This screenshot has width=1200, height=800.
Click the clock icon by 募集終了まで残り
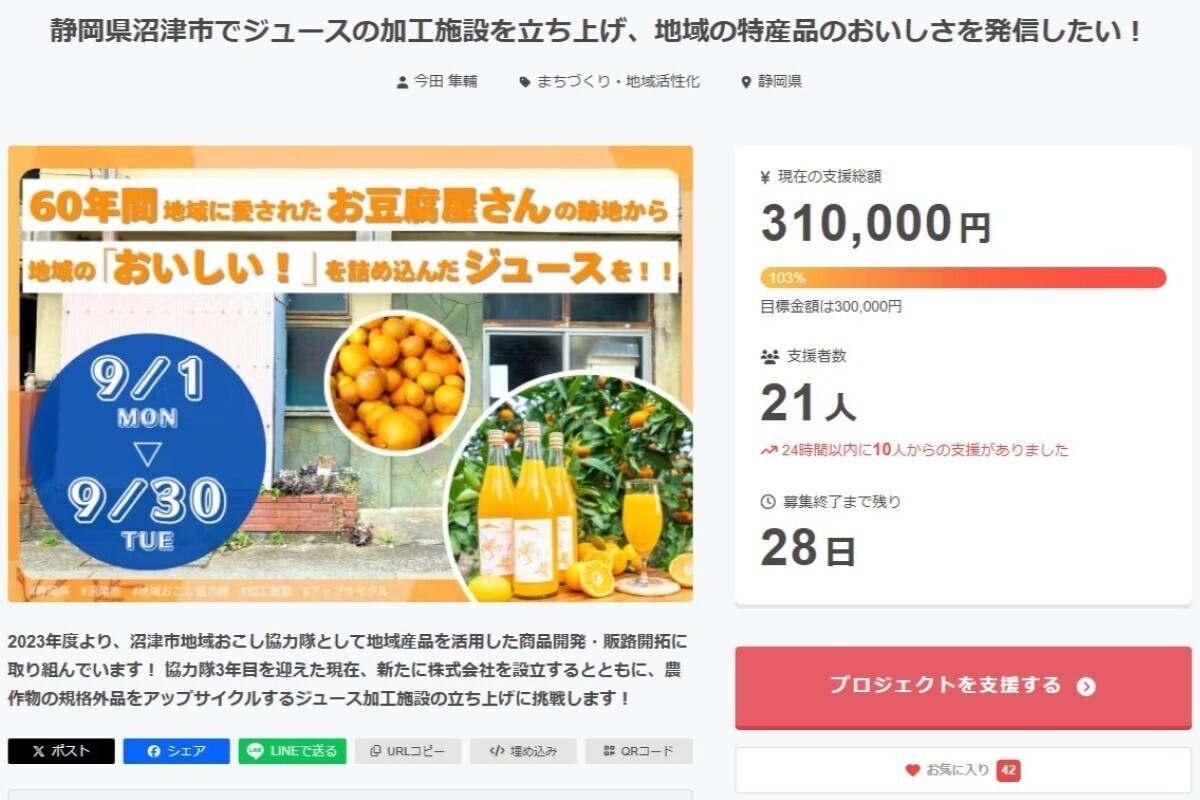click(x=768, y=501)
